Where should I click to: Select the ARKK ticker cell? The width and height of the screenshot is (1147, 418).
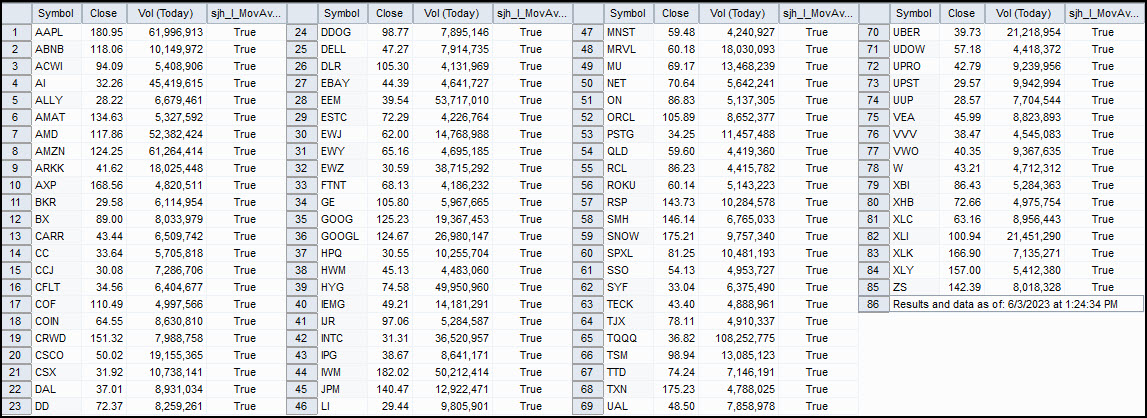coord(56,168)
